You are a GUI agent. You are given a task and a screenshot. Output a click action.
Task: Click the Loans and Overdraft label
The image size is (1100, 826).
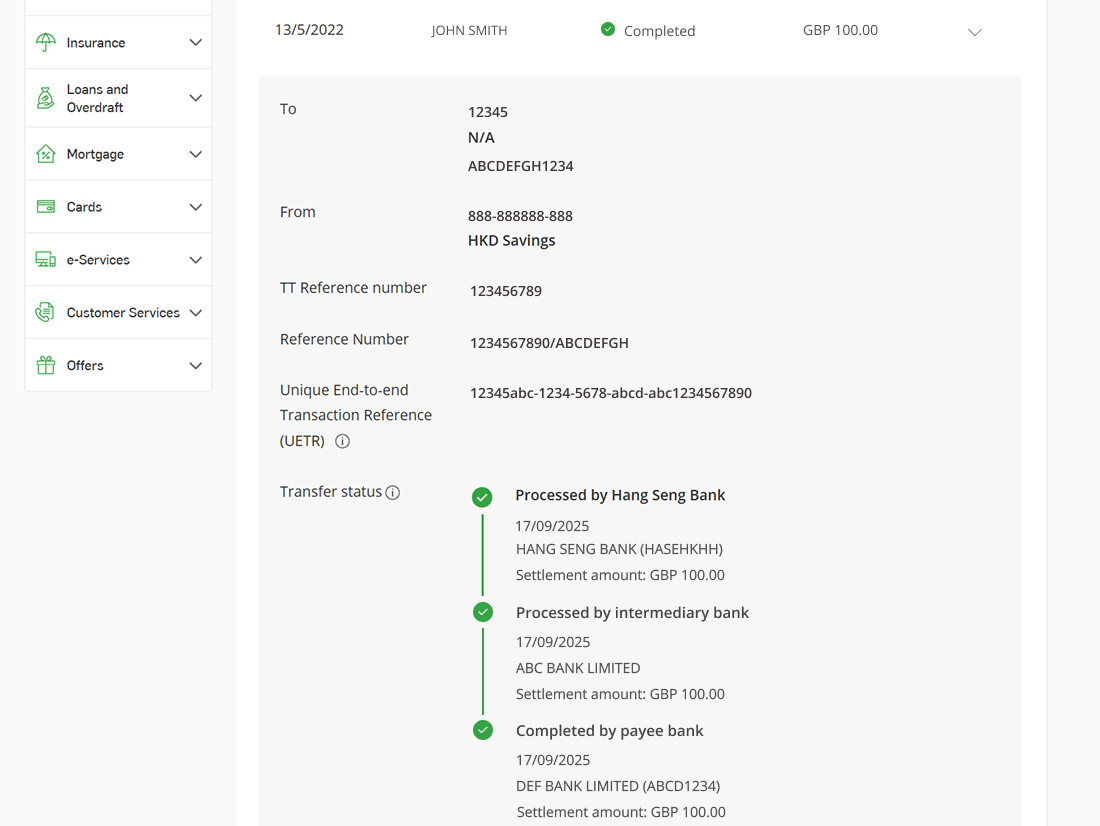(97, 98)
